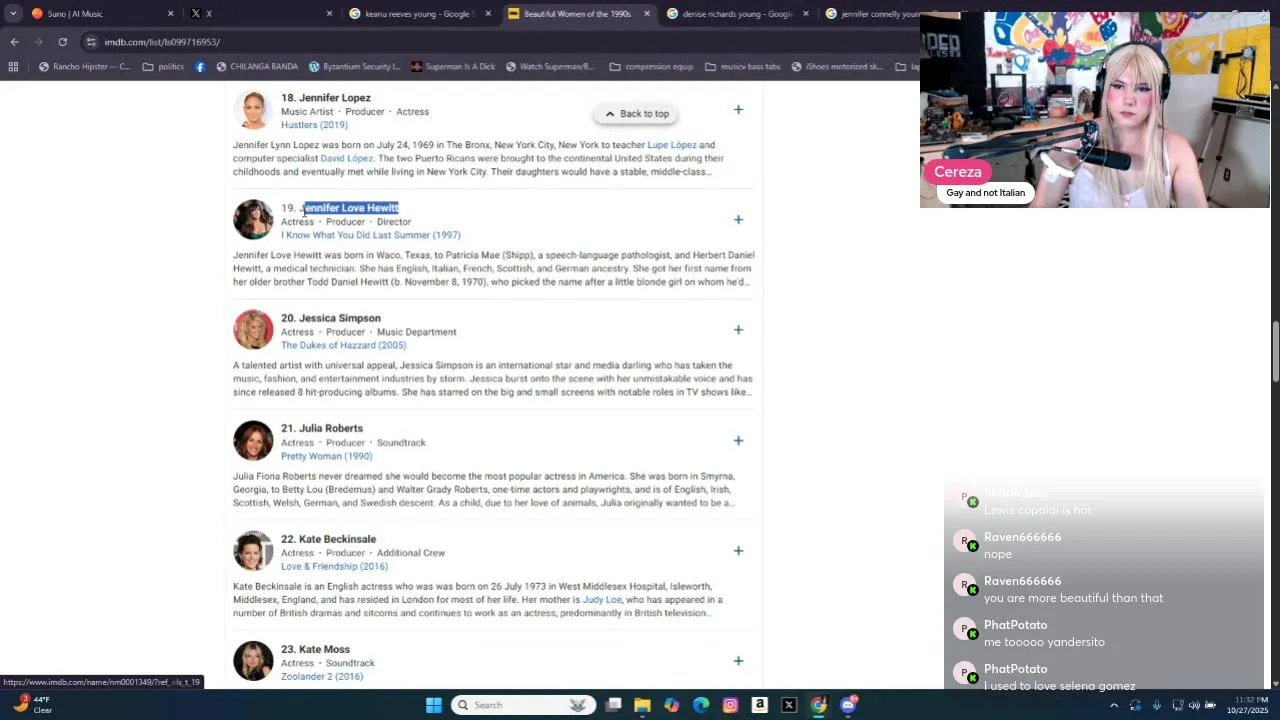View site information icon in address bar
The height and width of the screenshot is (720, 1280).
[x=91, y=42]
